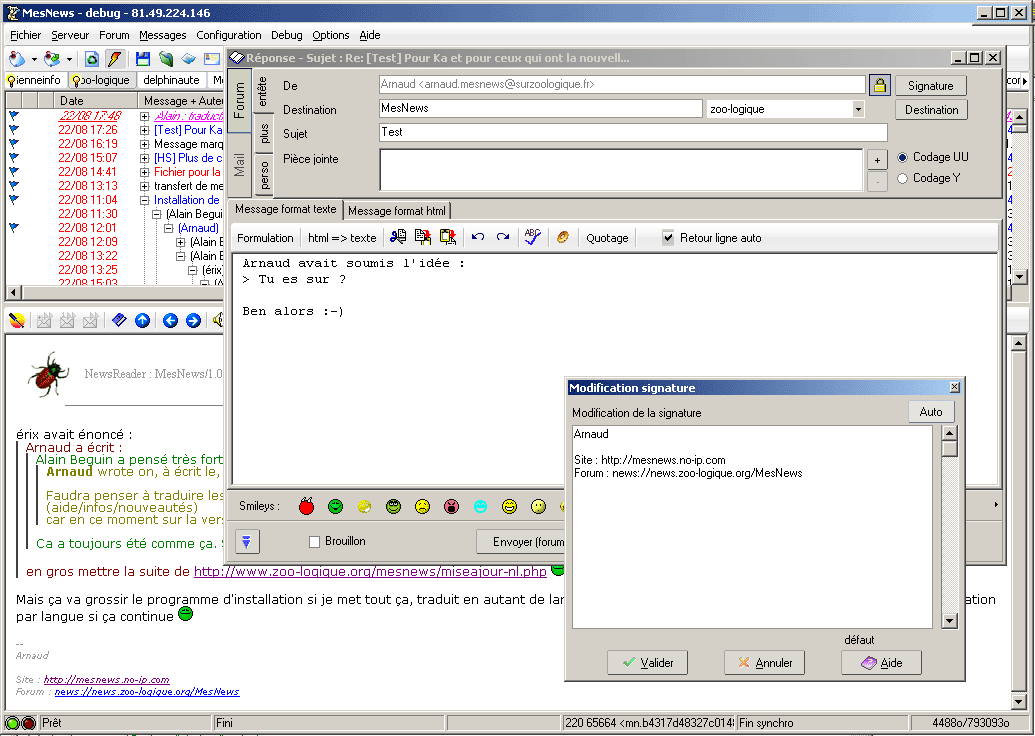Go to next message with blue right arrow
The width and height of the screenshot is (1035, 736).
[x=193, y=321]
